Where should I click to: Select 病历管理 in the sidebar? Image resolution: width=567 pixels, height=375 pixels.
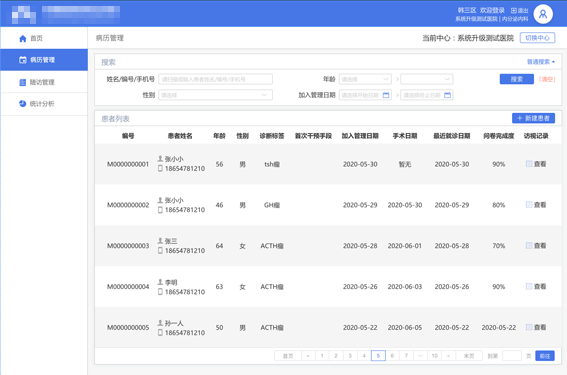(44, 60)
